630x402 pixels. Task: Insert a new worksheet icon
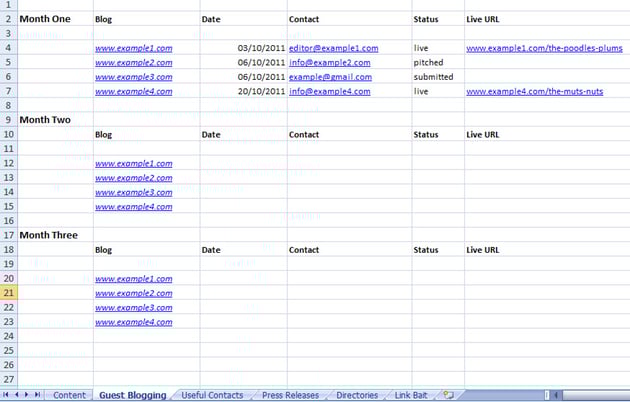(x=448, y=395)
